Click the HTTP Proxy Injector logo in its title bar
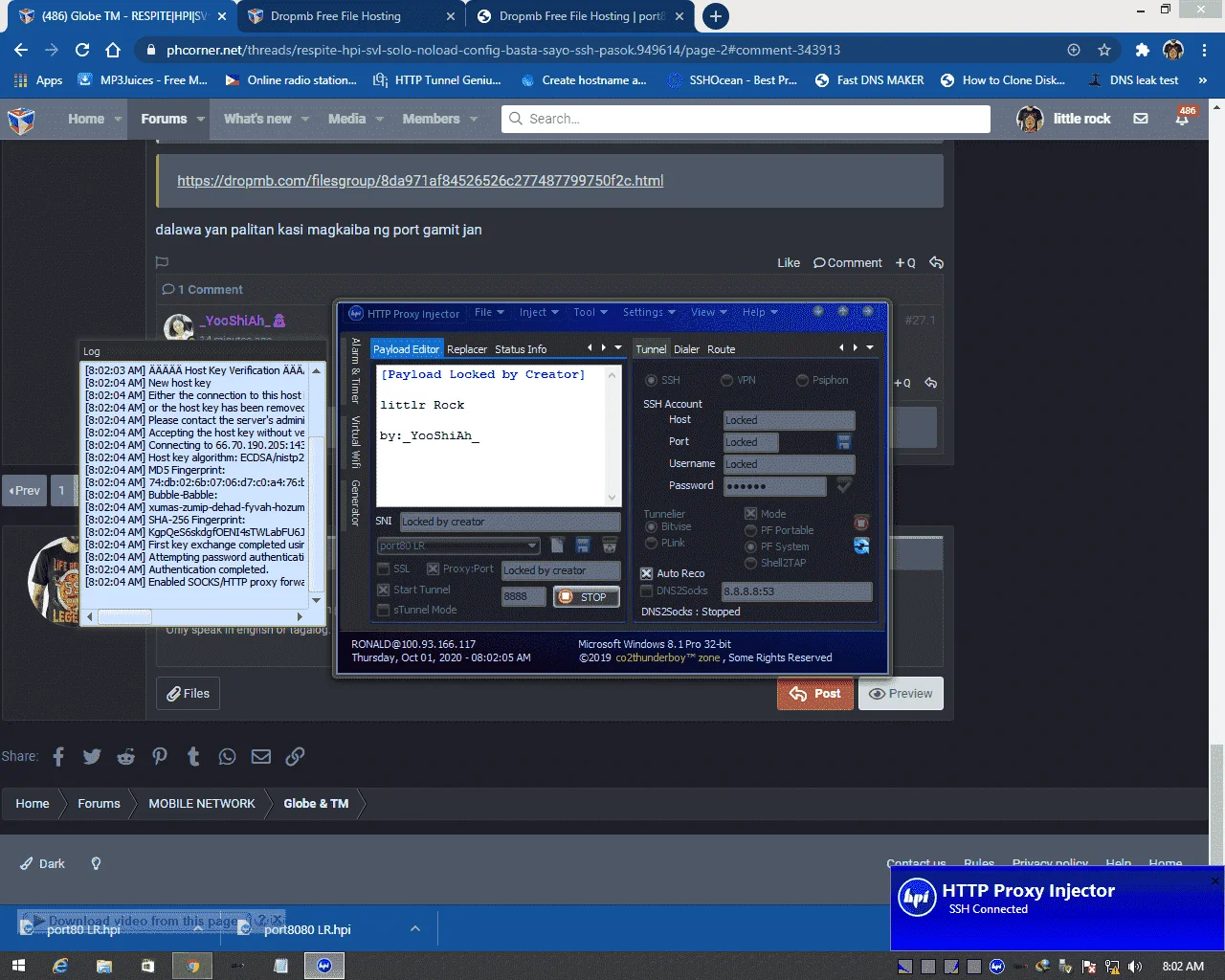The image size is (1225, 980). point(356,313)
